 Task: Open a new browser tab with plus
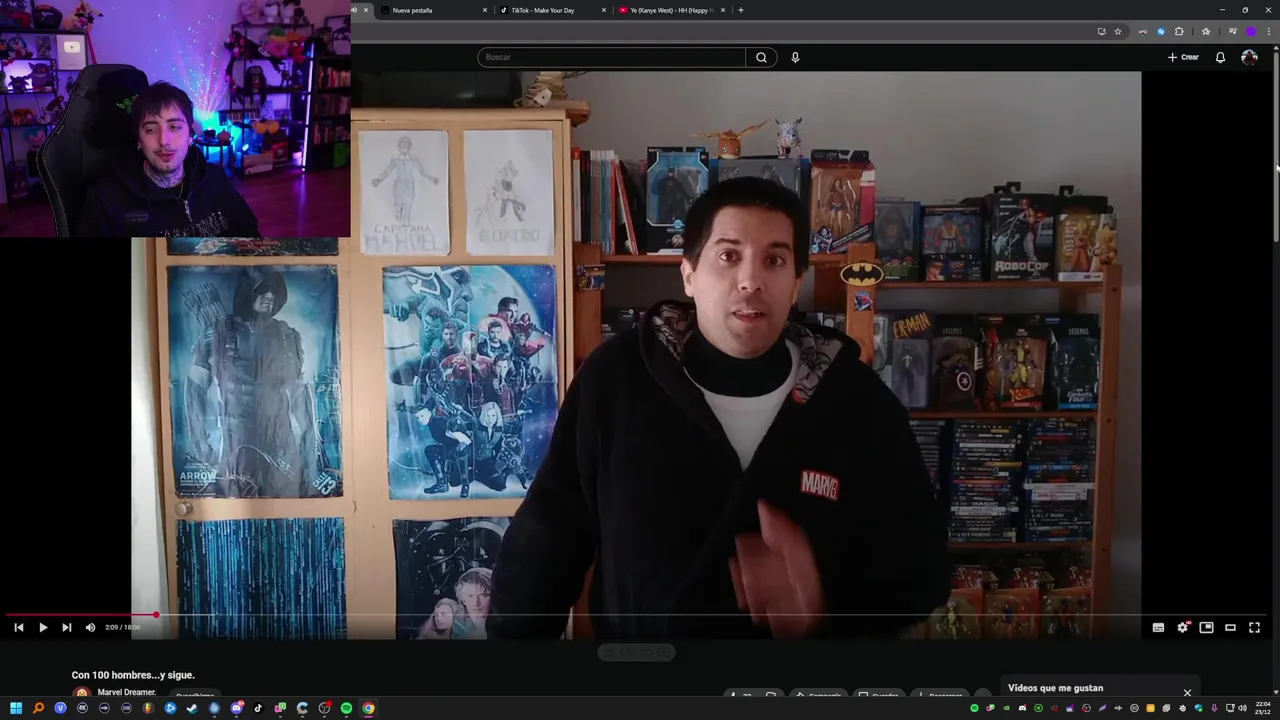click(740, 10)
